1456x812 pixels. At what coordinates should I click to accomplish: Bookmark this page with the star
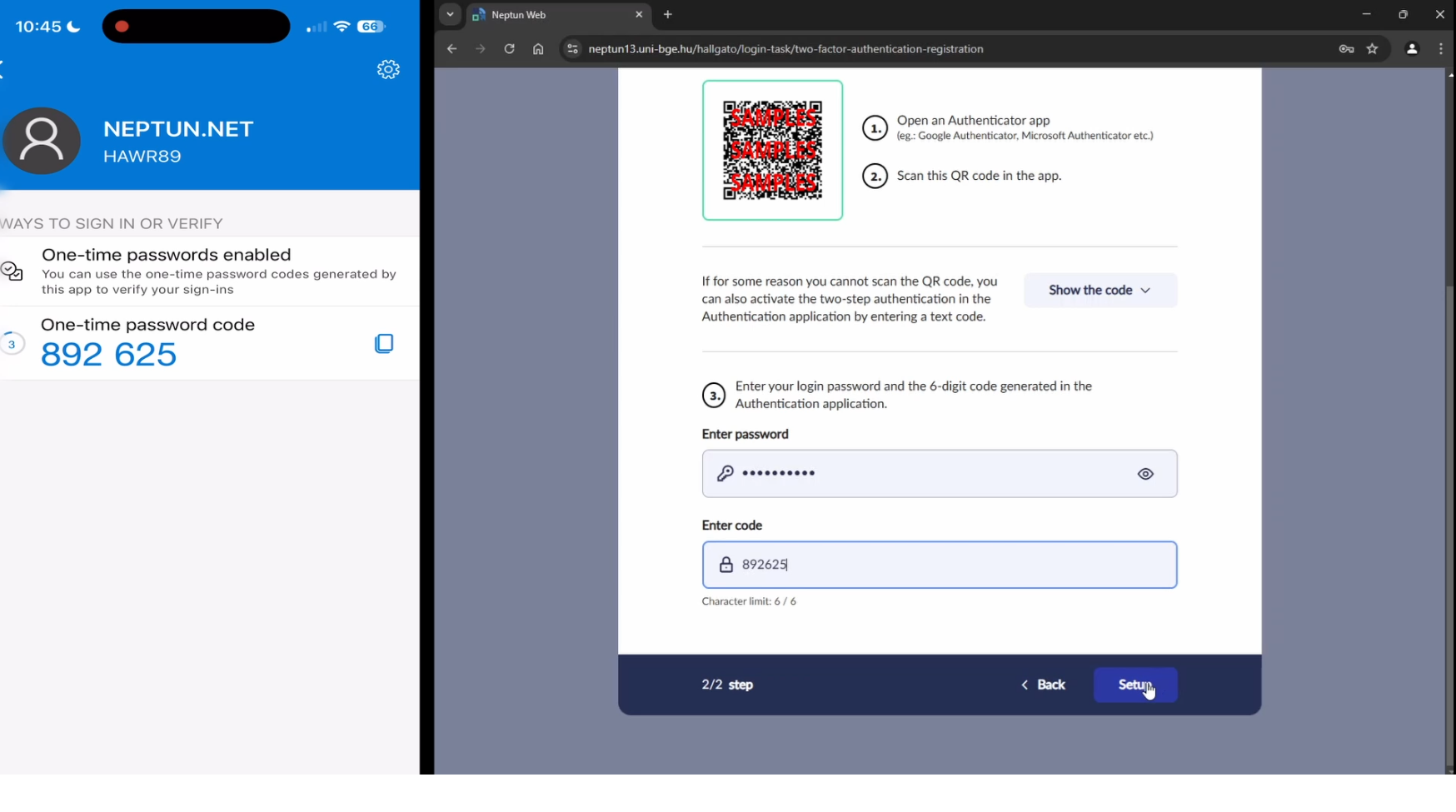tap(1373, 49)
